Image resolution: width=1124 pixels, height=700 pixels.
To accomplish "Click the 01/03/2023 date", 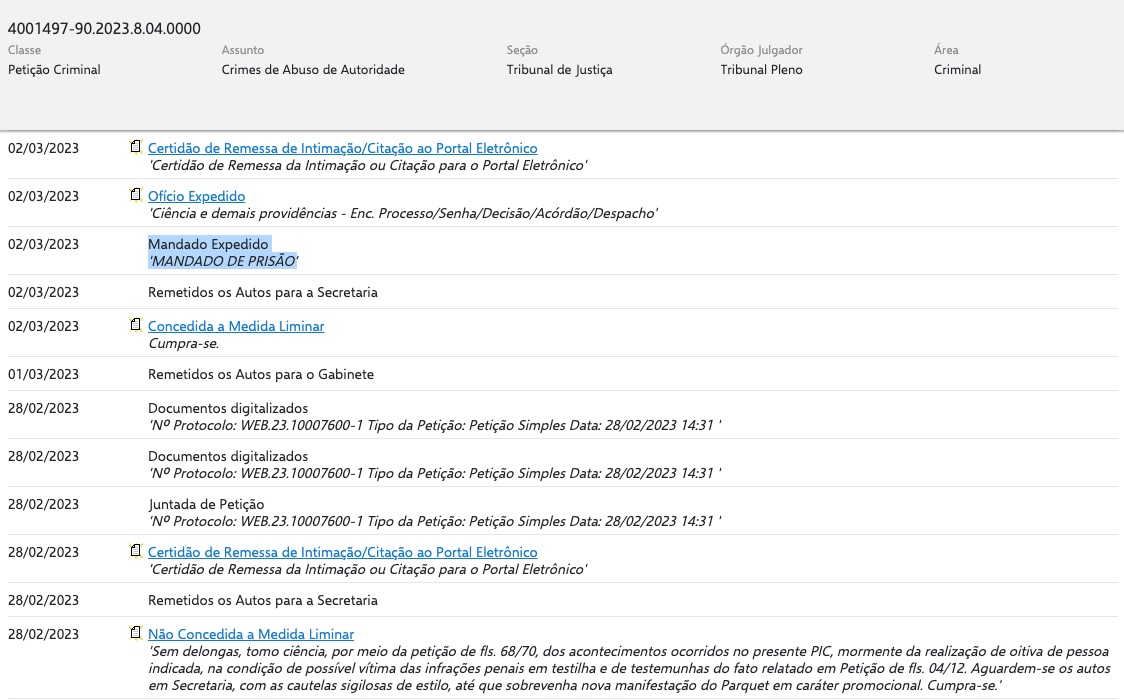I will (x=43, y=374).
